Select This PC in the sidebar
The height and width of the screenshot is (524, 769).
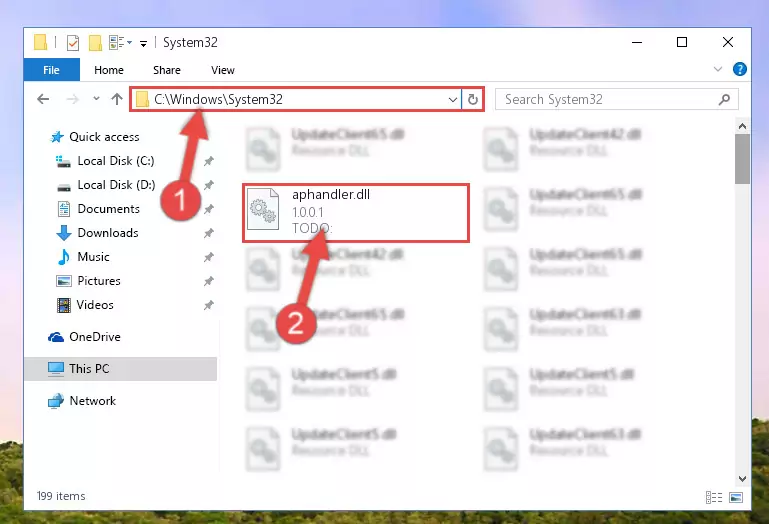coord(120,368)
